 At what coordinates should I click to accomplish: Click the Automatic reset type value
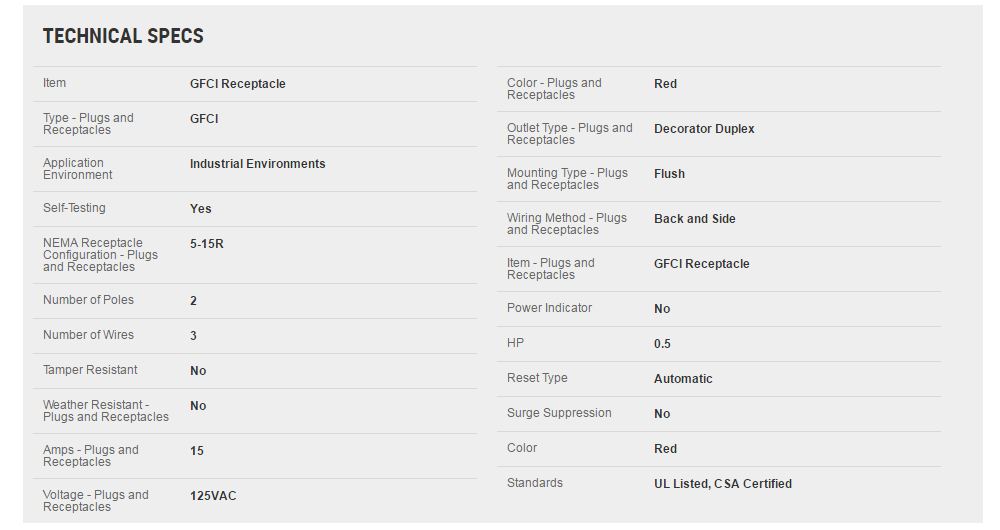click(683, 379)
